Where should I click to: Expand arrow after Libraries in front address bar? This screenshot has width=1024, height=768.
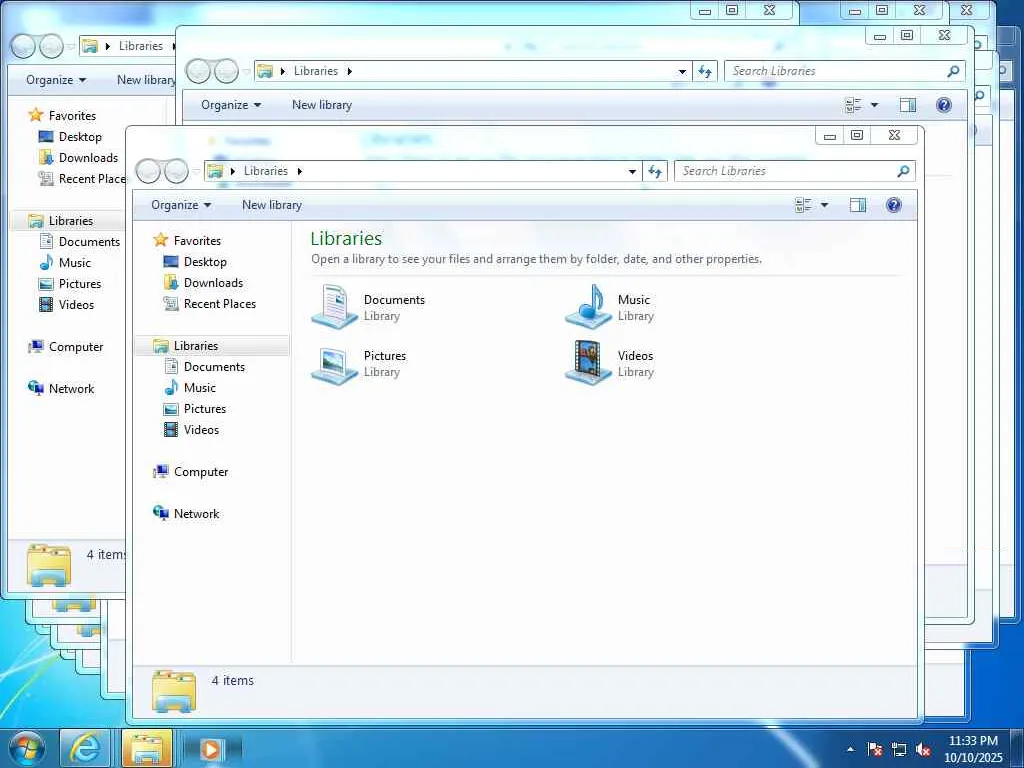[300, 171]
